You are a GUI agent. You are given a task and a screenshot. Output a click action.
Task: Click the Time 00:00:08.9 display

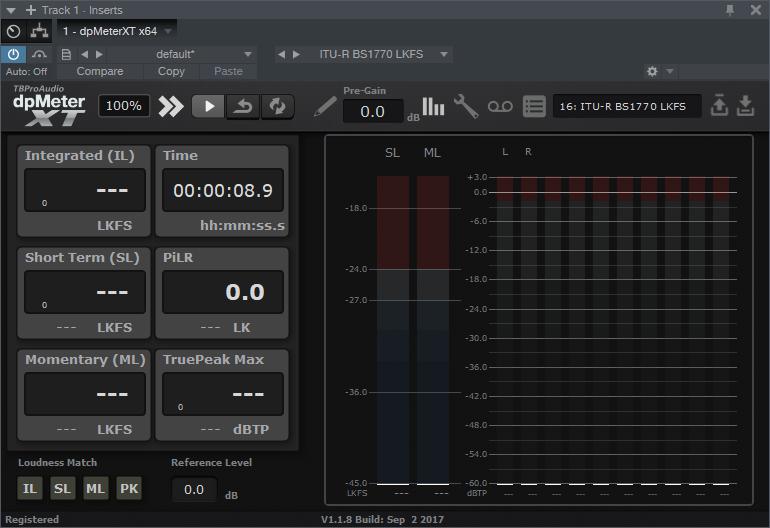coord(223,190)
